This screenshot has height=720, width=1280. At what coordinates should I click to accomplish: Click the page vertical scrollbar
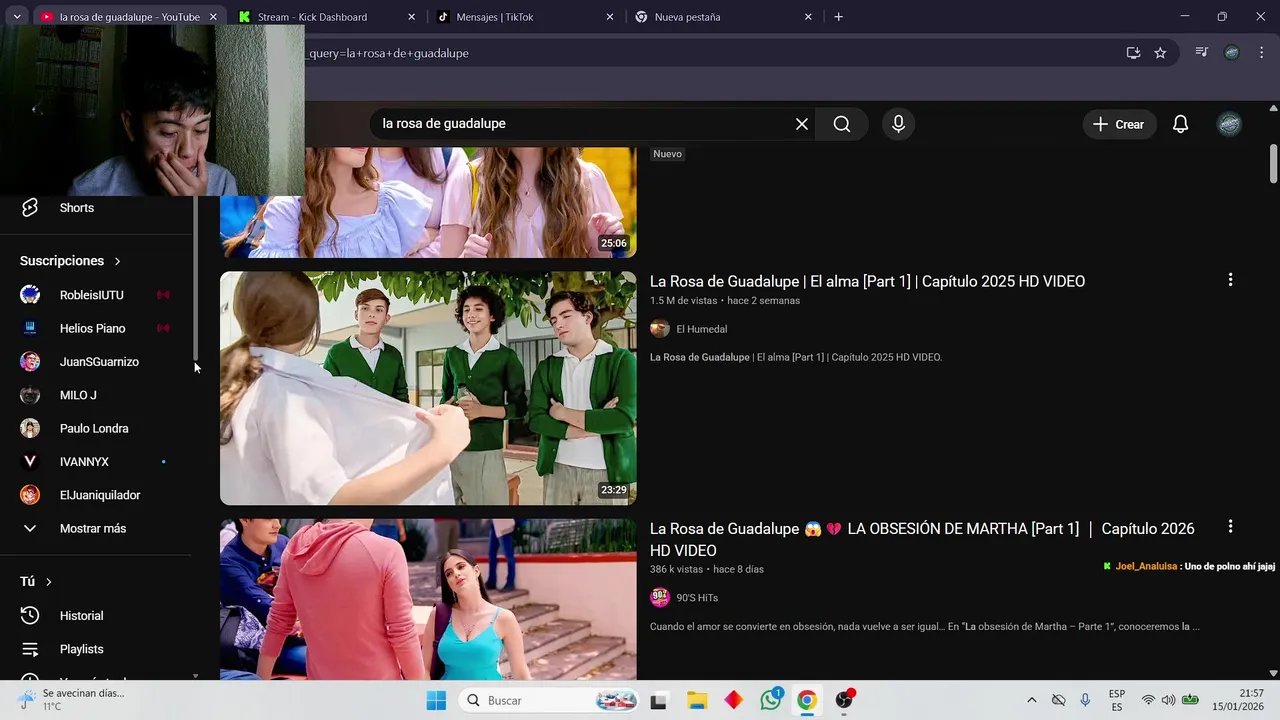click(1273, 164)
